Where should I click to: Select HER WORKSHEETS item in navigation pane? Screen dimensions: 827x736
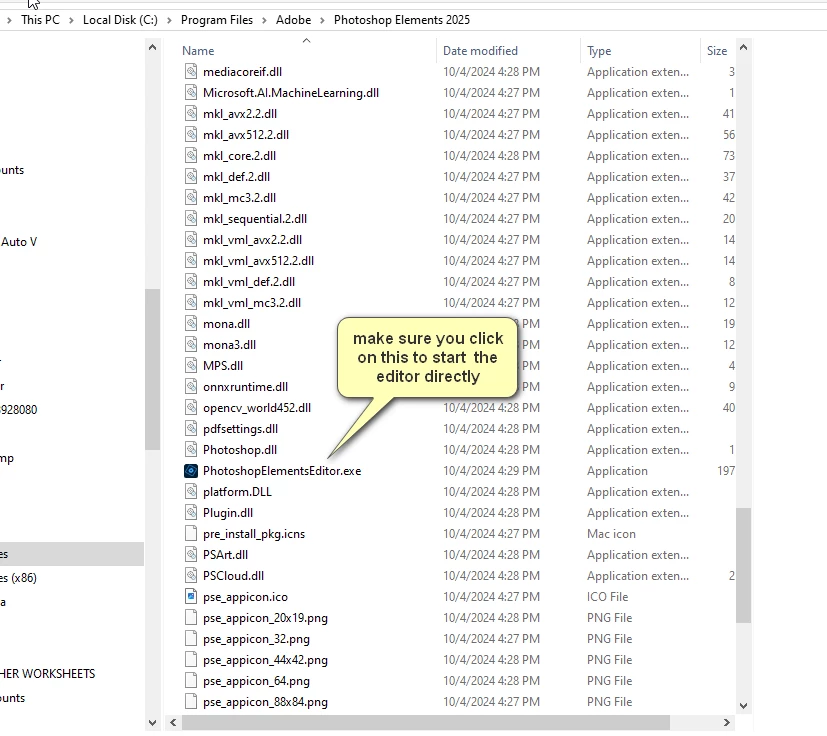point(47,674)
